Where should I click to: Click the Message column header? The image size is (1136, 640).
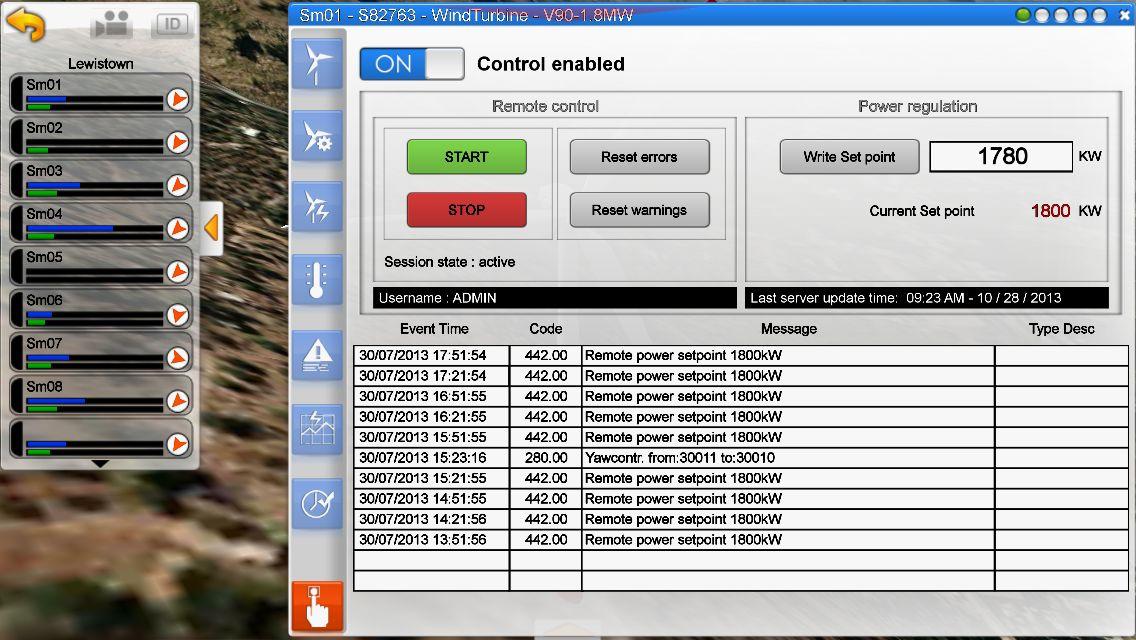click(788, 329)
